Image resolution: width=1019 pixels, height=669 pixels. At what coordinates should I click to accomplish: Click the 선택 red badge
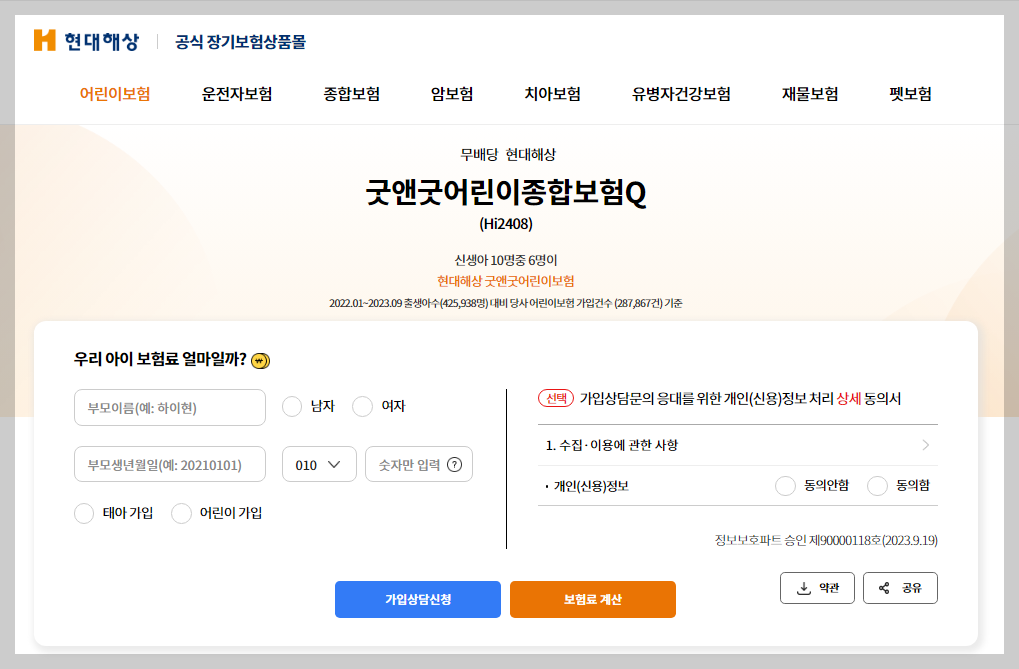click(x=556, y=398)
